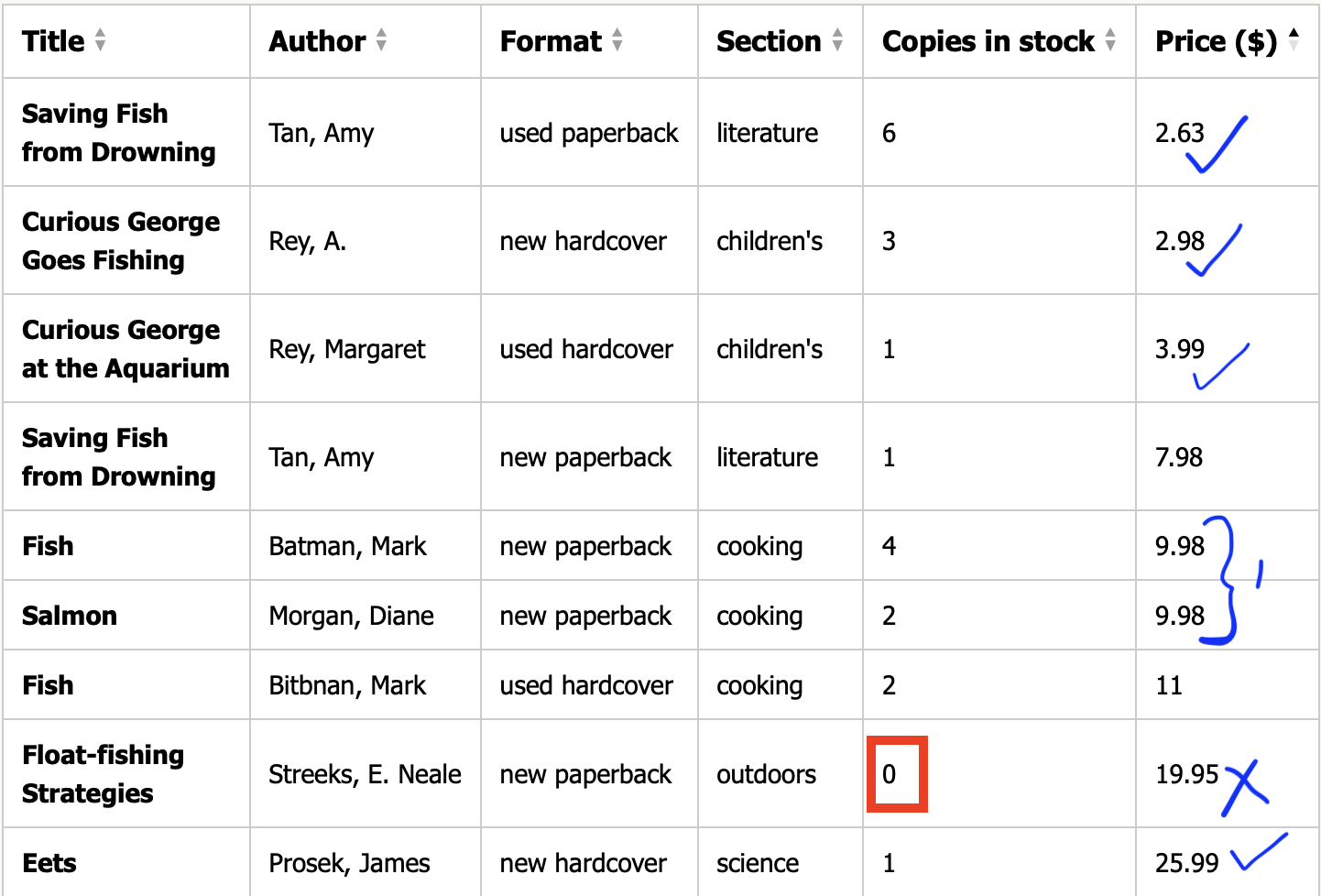Click sort arrows beside Format header

617,40
